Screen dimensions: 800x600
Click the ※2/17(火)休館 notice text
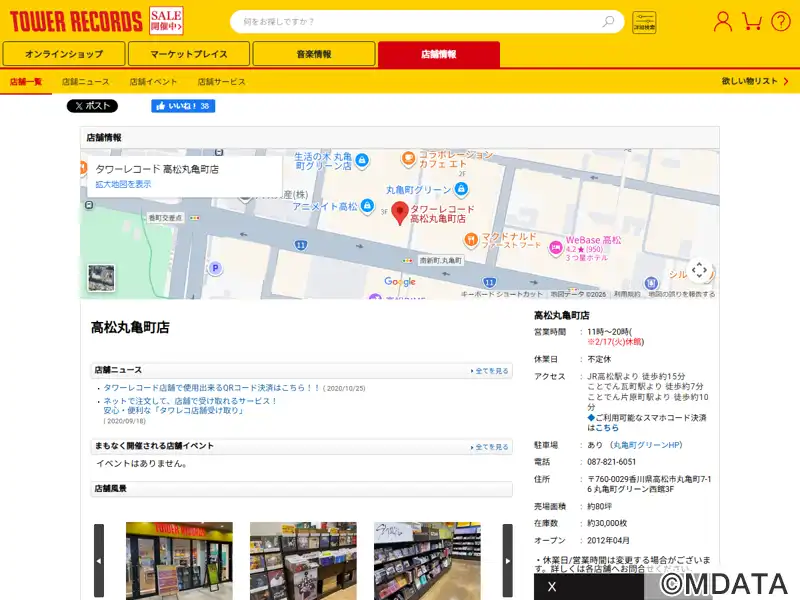click(x=616, y=342)
